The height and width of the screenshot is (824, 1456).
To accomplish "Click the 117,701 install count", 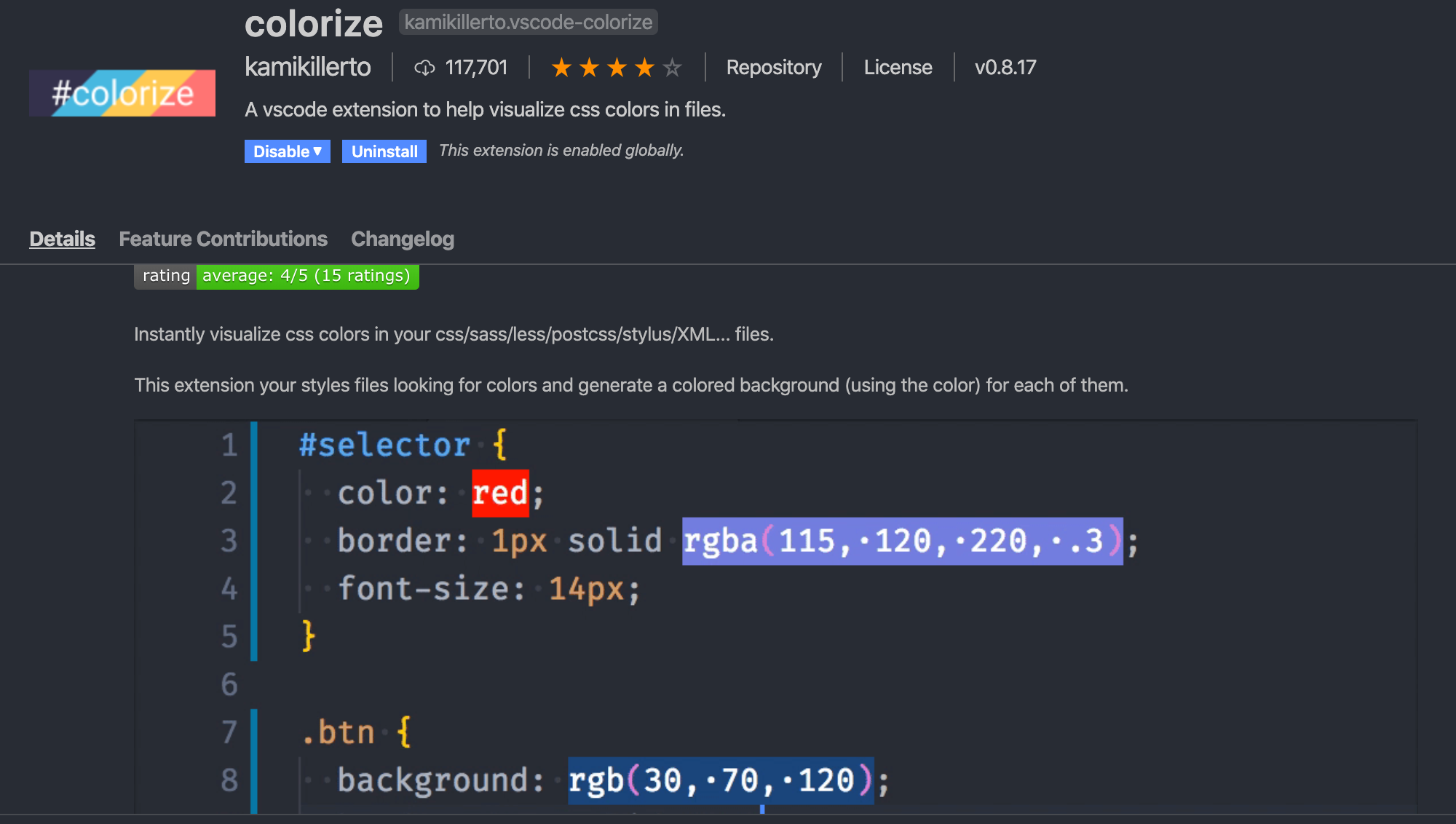I will point(476,68).
